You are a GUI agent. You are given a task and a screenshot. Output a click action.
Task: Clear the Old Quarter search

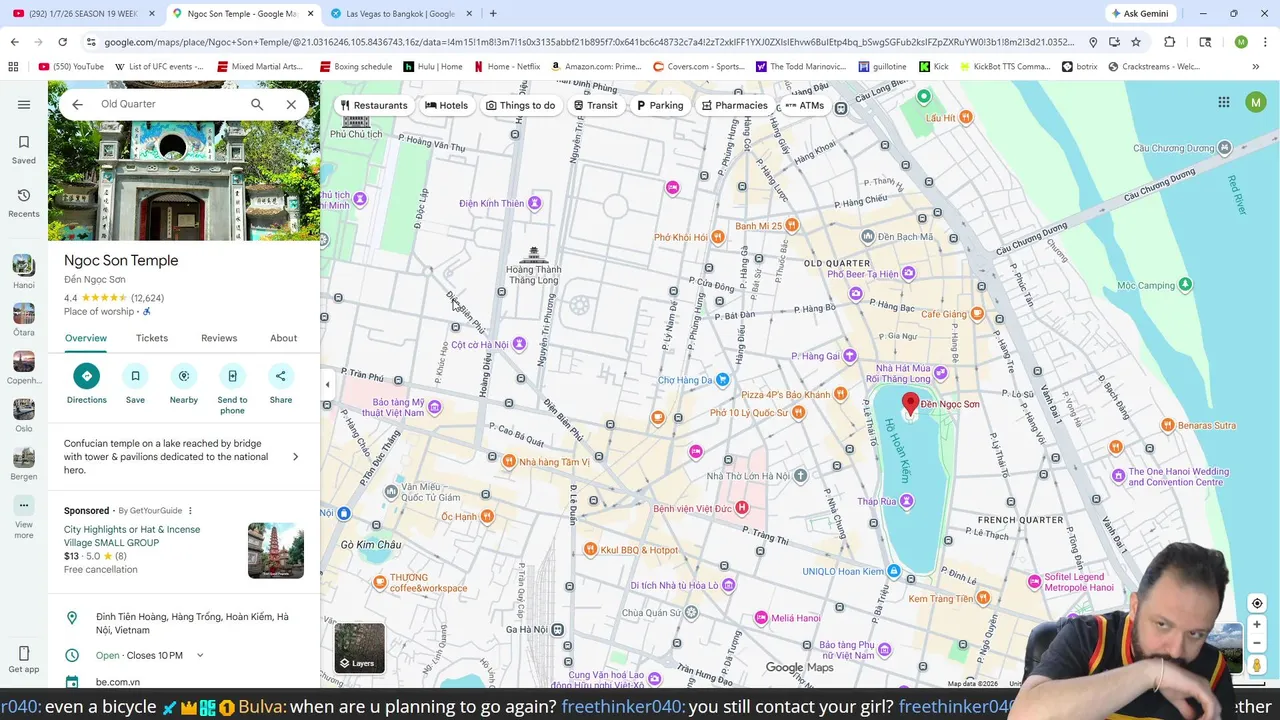tap(291, 104)
